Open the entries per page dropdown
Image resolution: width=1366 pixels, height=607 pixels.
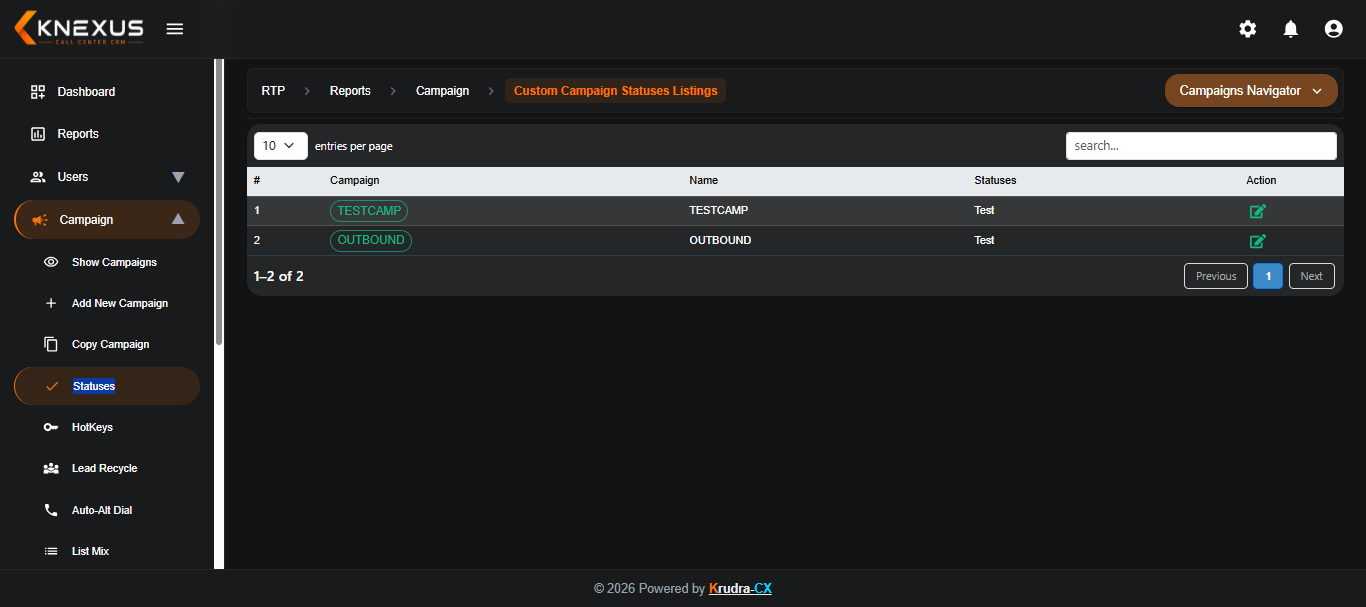(281, 146)
